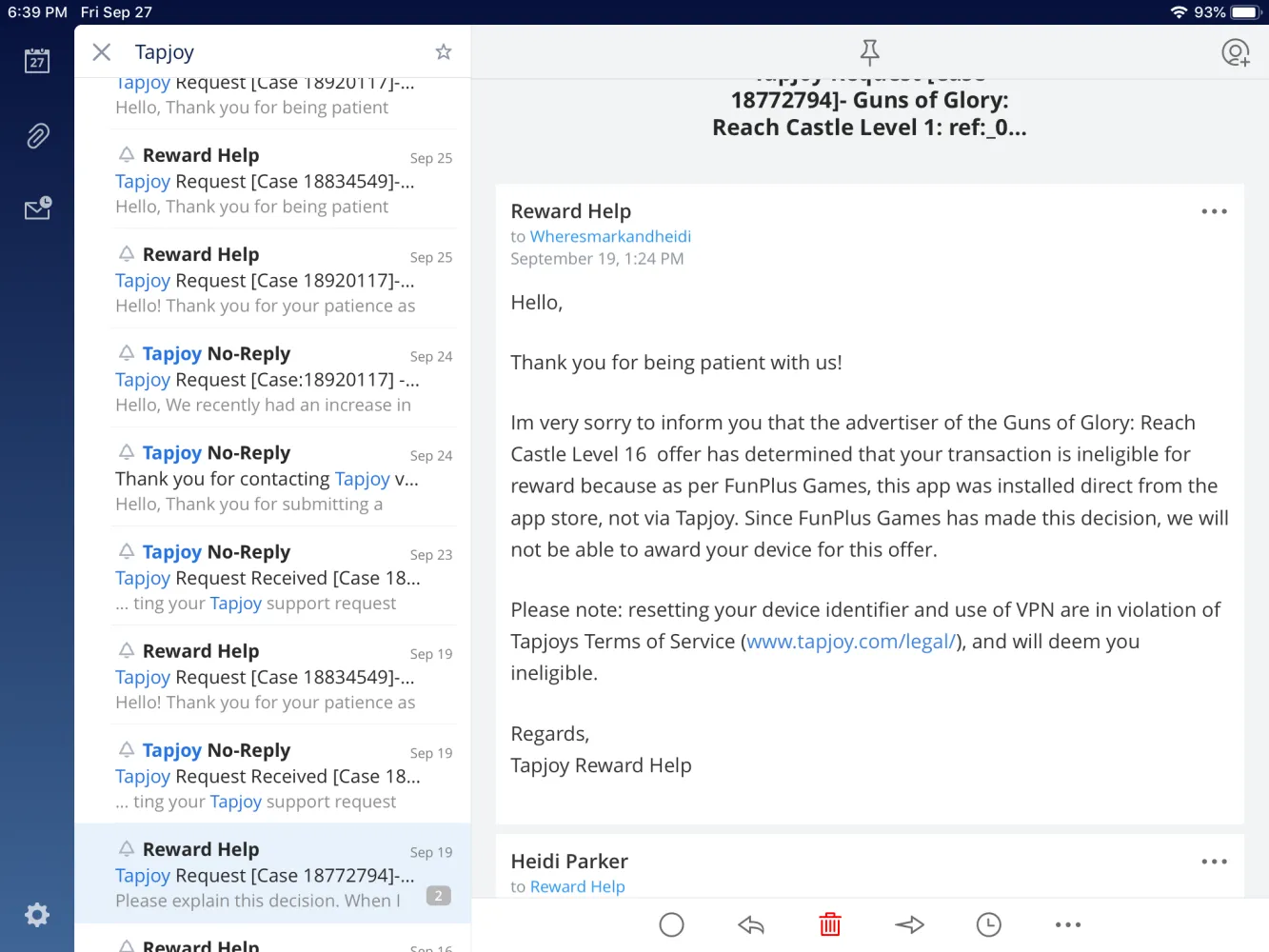Mark the message unread using circle icon

(671, 924)
